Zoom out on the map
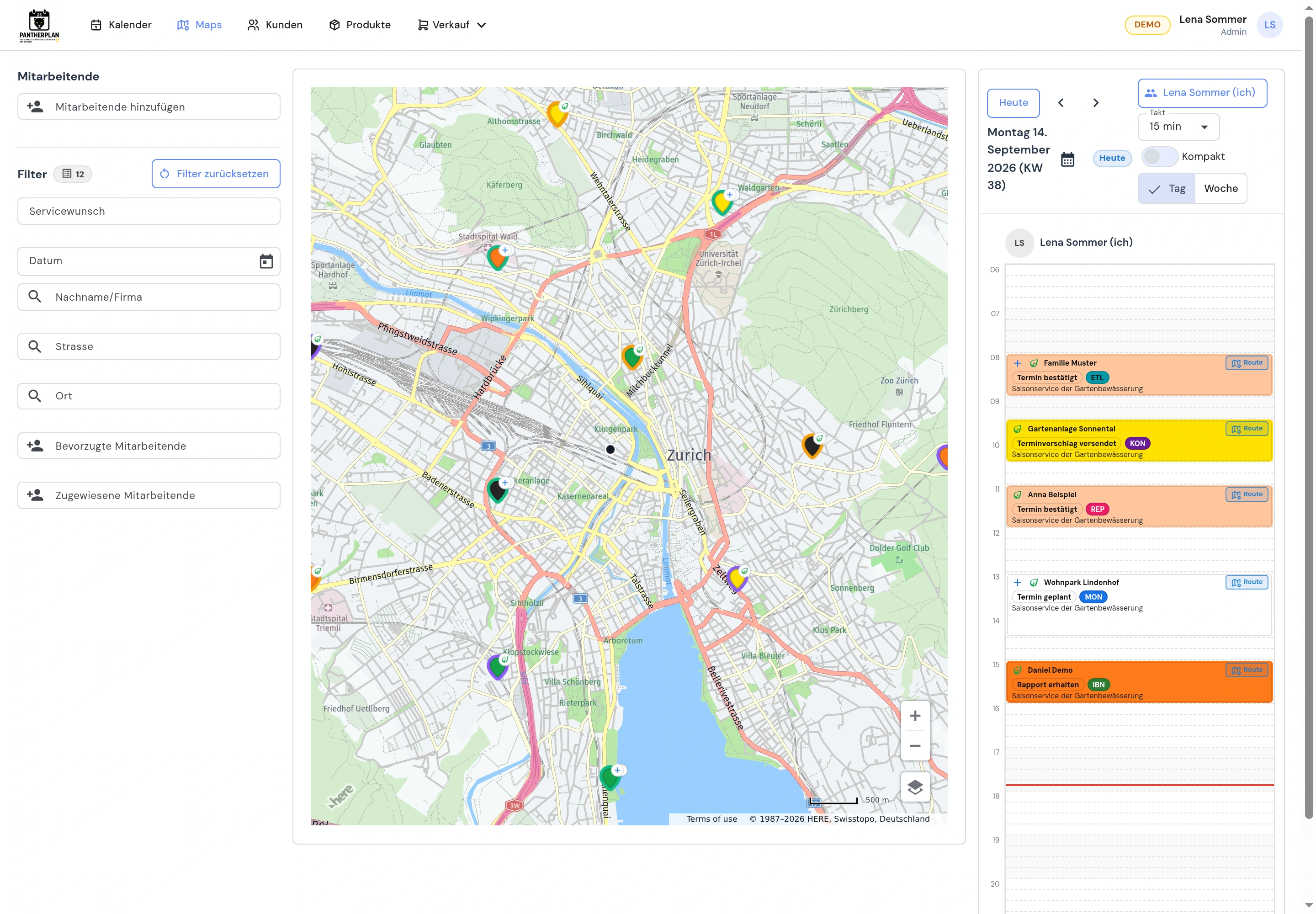The height and width of the screenshot is (914, 1316). (914, 746)
